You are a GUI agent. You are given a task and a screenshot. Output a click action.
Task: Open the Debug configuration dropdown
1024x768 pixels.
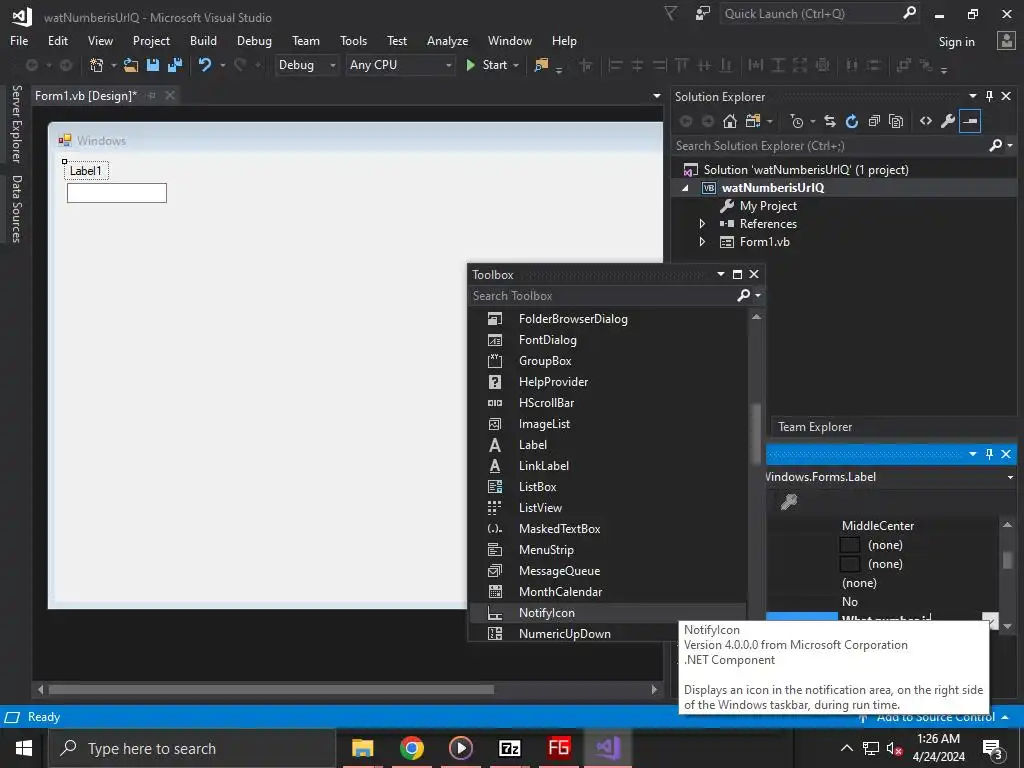[x=332, y=65]
